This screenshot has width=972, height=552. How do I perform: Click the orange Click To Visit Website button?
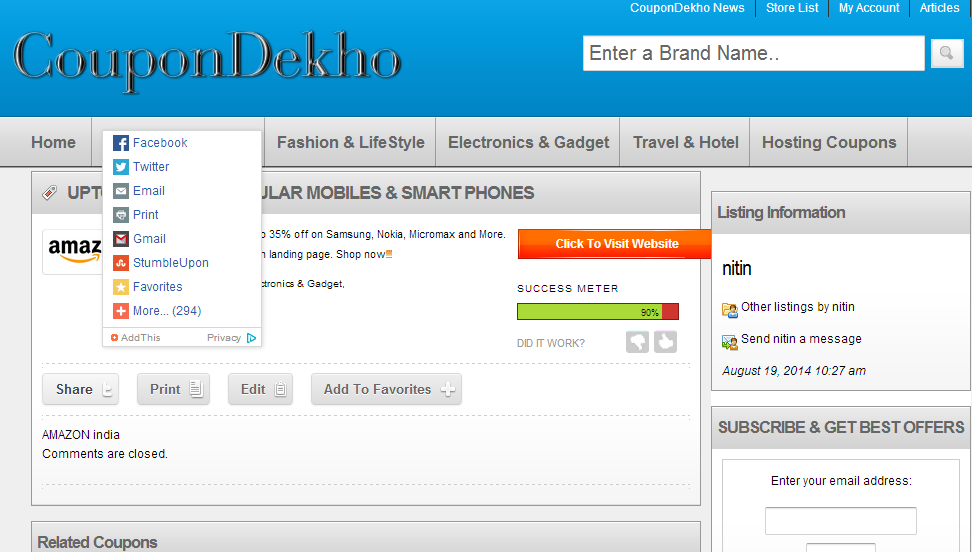tap(614, 244)
